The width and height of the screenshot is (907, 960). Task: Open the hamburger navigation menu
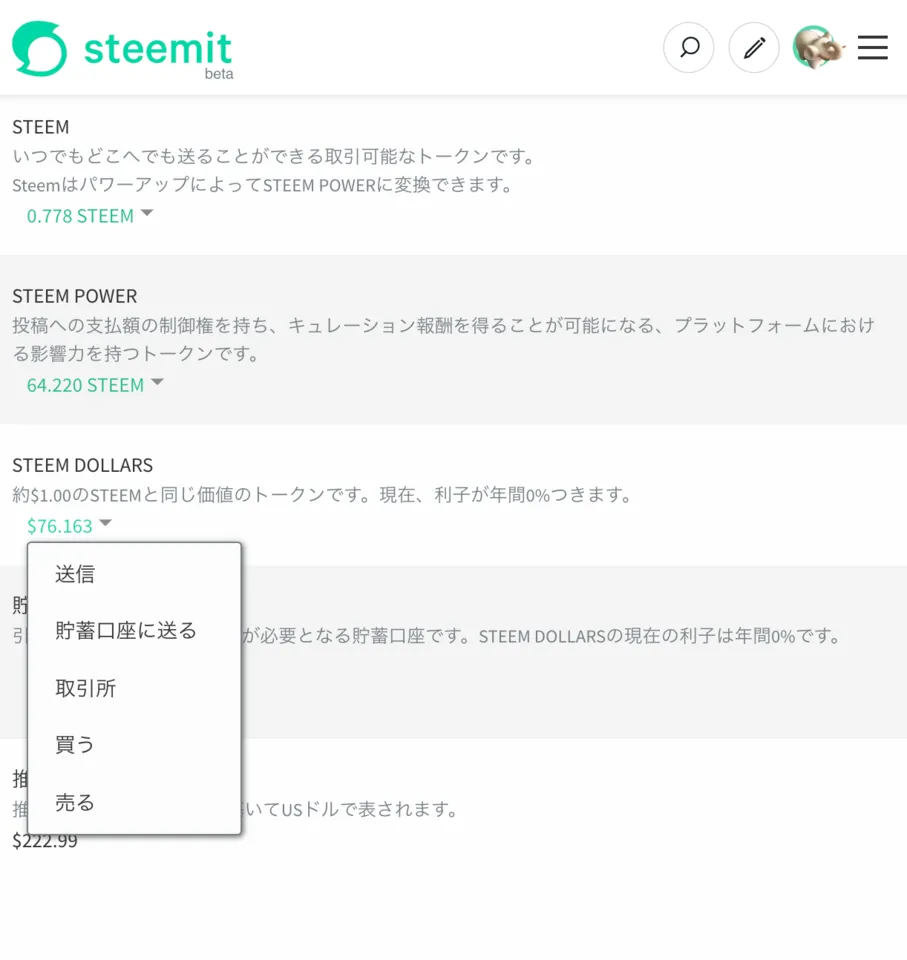(x=872, y=47)
